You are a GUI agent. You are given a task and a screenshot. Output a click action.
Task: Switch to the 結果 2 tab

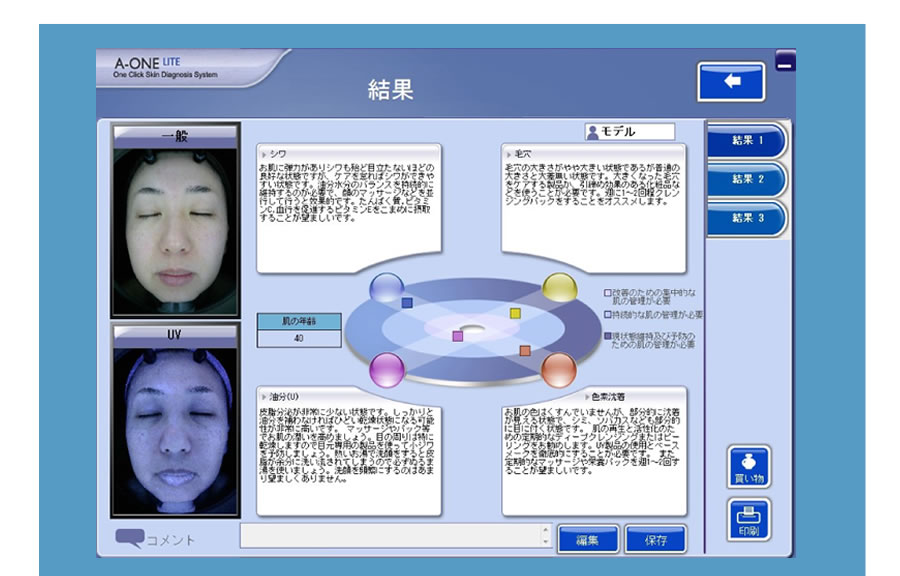(x=747, y=179)
